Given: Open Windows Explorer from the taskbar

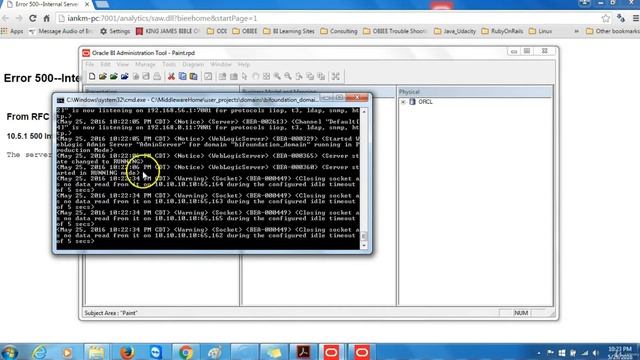Looking at the screenshot, I should click(x=96, y=352).
